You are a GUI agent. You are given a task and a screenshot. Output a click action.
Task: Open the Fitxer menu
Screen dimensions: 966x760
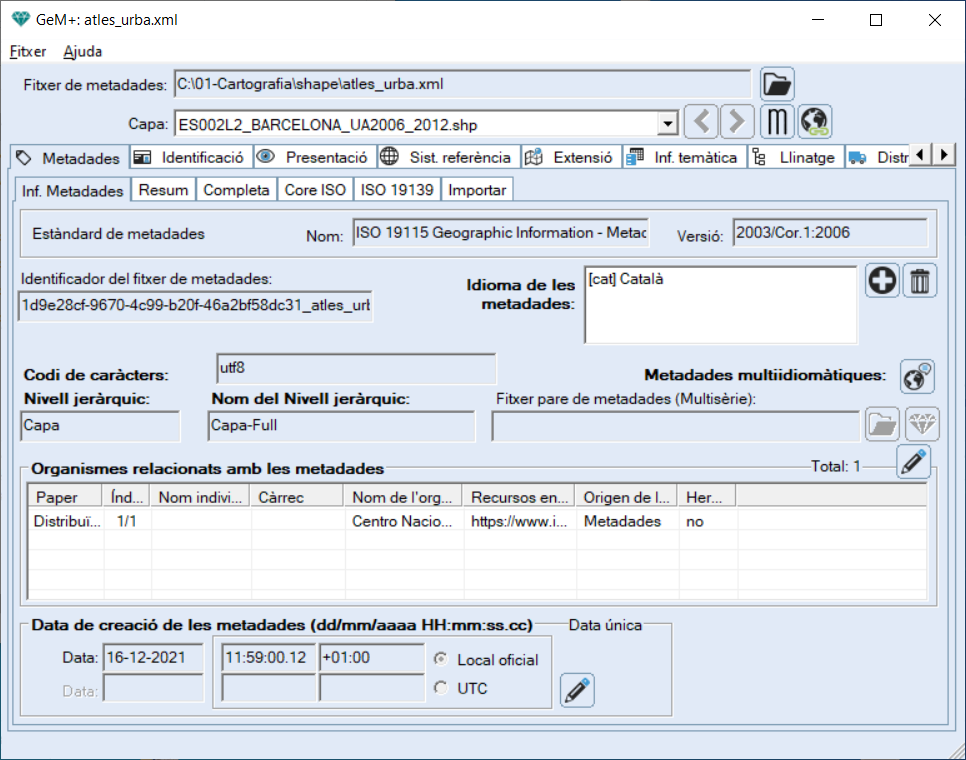(28, 52)
